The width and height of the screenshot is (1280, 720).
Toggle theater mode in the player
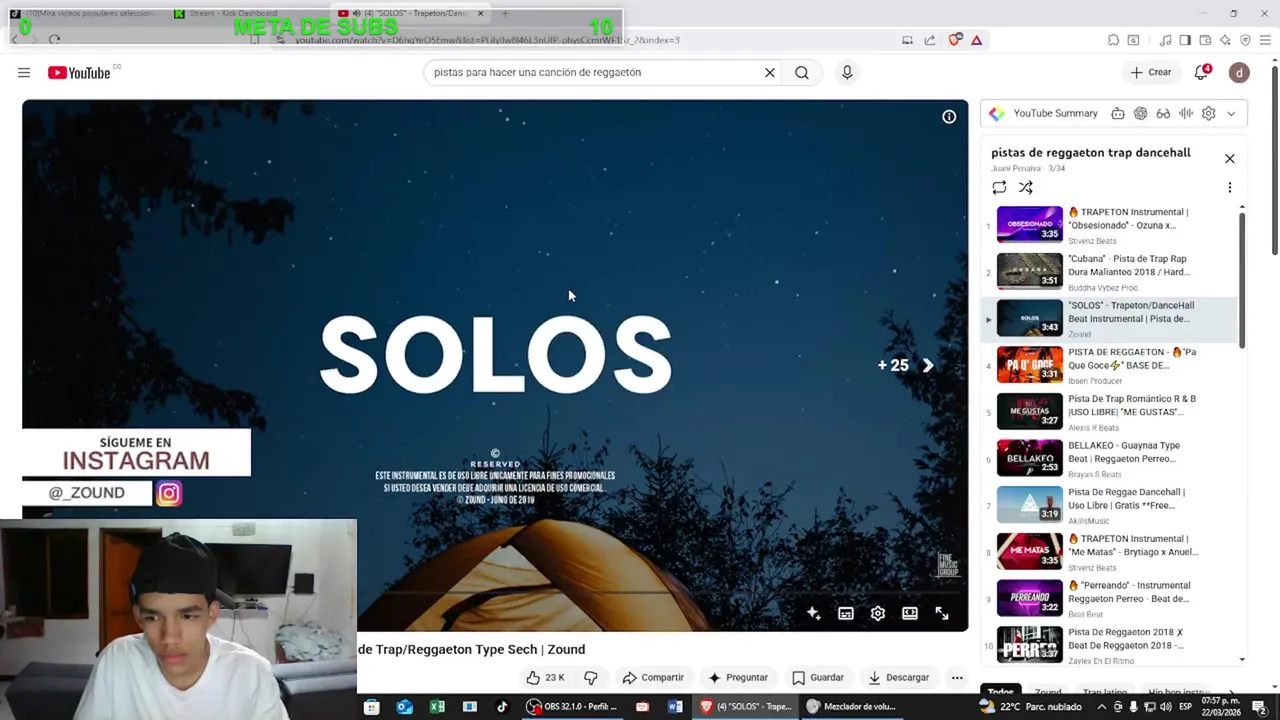[910, 613]
